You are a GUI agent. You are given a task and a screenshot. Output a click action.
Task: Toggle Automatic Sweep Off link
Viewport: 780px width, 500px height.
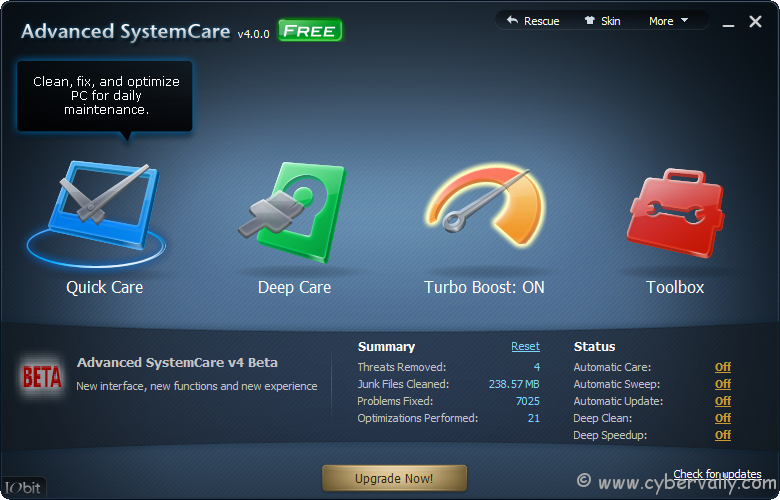(x=723, y=384)
